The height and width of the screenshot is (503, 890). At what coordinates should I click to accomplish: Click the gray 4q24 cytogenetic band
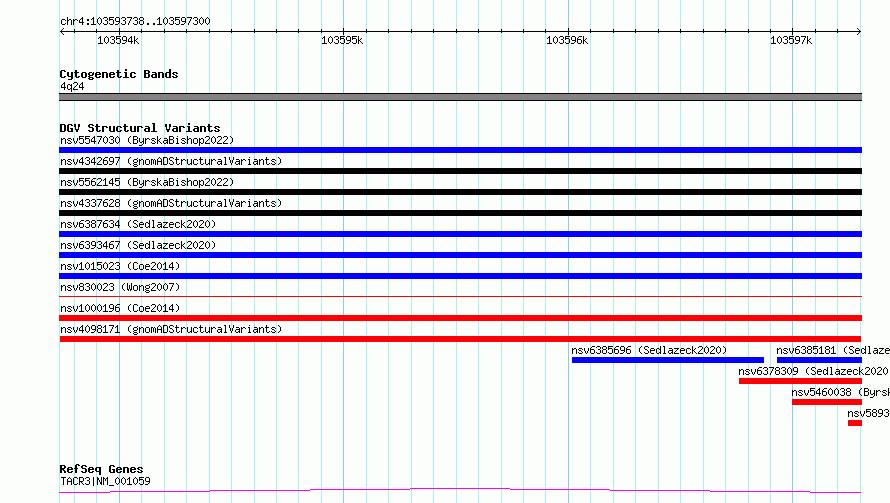click(460, 97)
